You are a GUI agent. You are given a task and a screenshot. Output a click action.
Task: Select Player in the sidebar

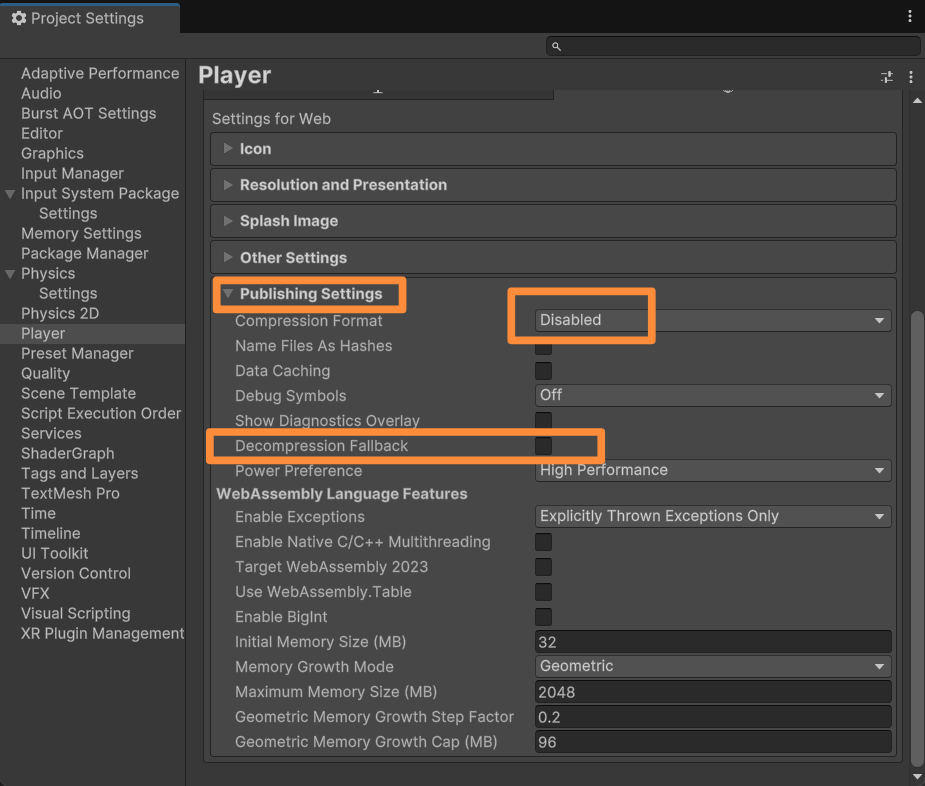pos(43,333)
